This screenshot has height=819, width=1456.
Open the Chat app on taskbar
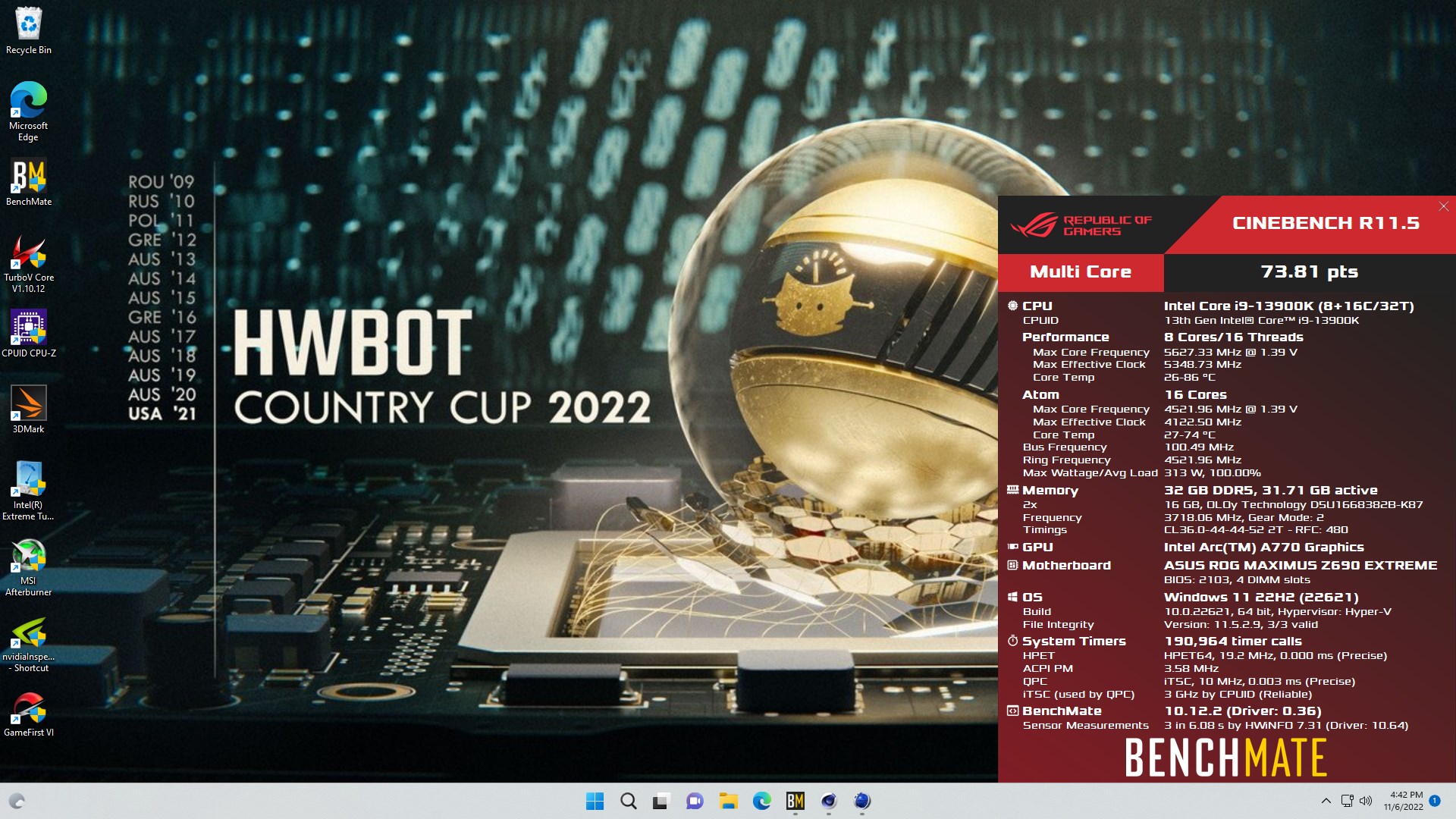695,801
